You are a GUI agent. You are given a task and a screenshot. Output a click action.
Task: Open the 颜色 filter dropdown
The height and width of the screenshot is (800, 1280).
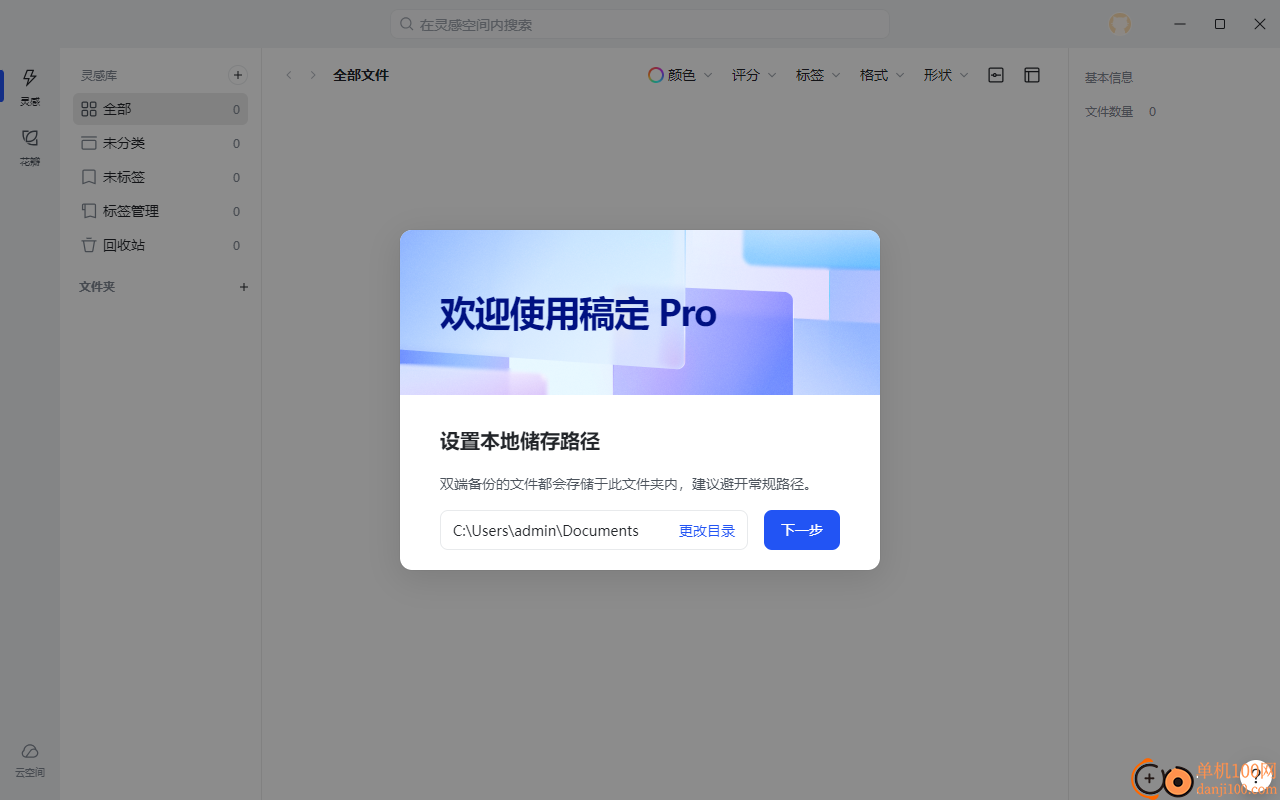click(681, 75)
